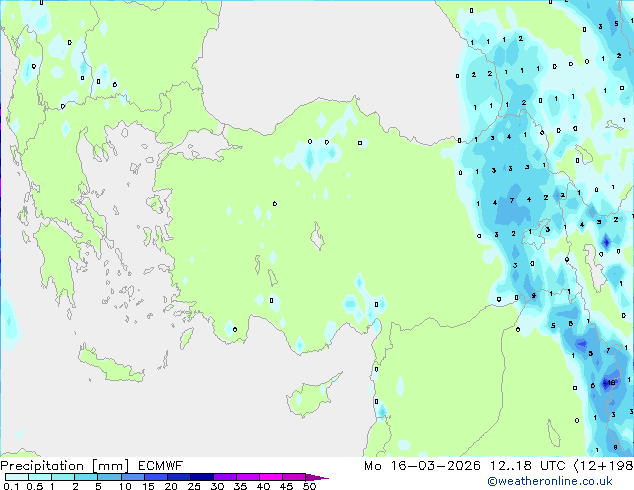This screenshot has width=634, height=490.
Task: Click the 'ECMWF' model label
Action: 160,466
